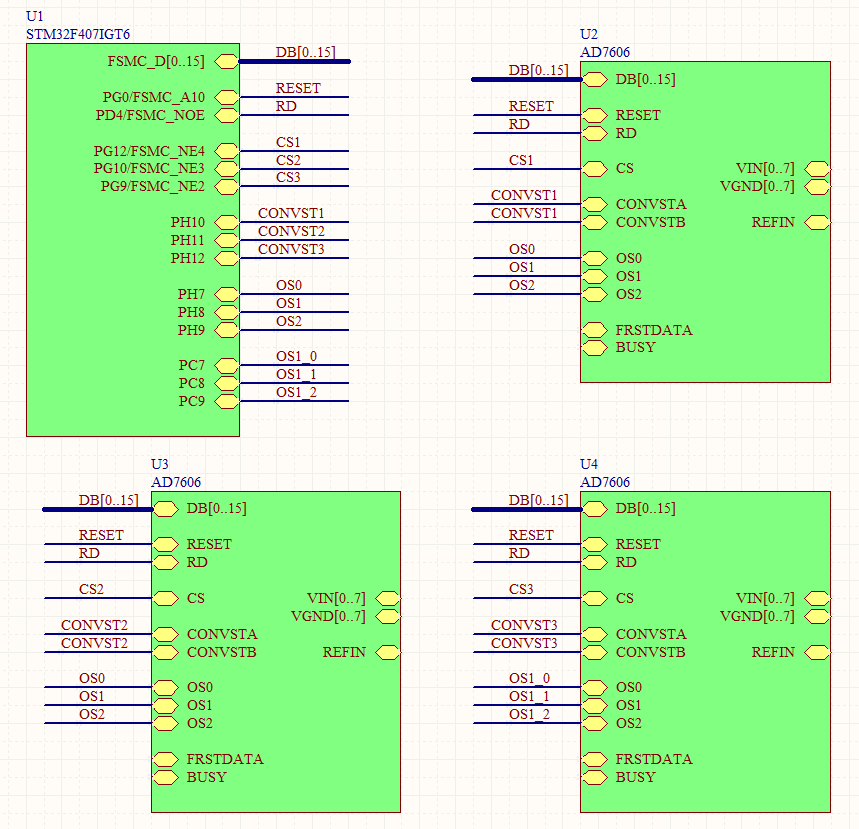Click the CS3 net label beside U1
The width and height of the screenshot is (859, 829).
(288, 178)
